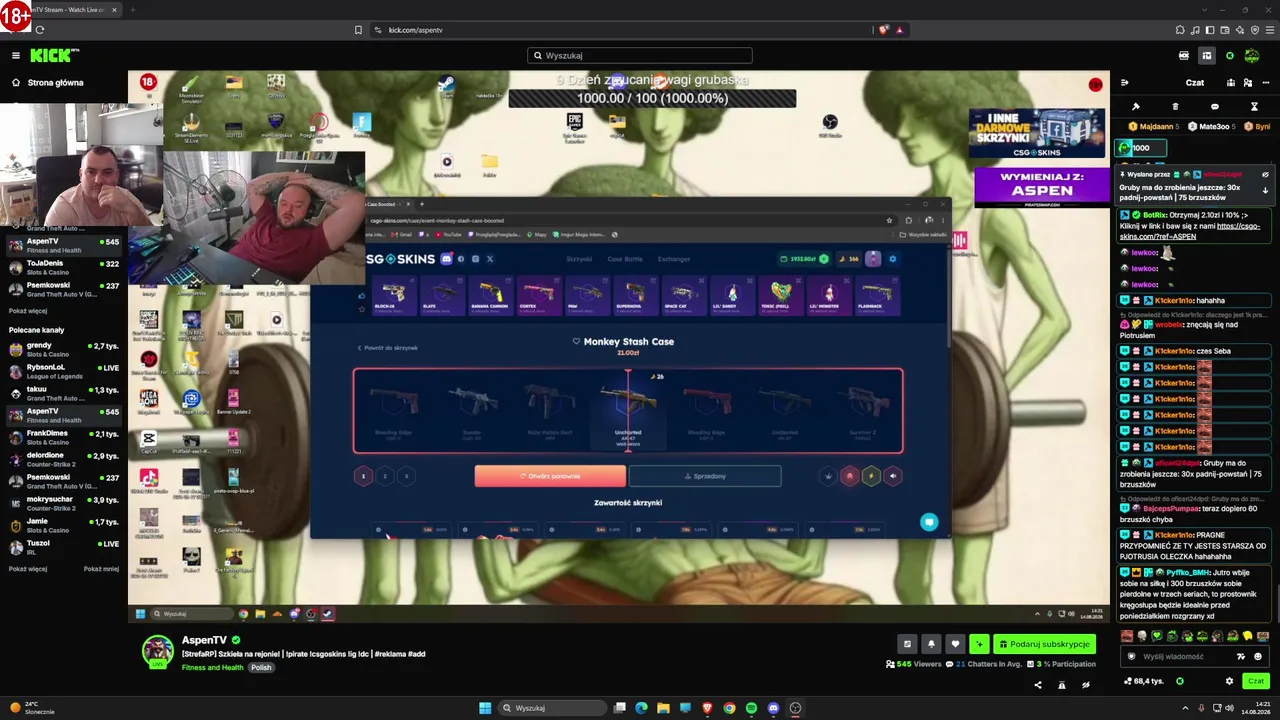Open File Explorer from the taskbar

point(663,708)
